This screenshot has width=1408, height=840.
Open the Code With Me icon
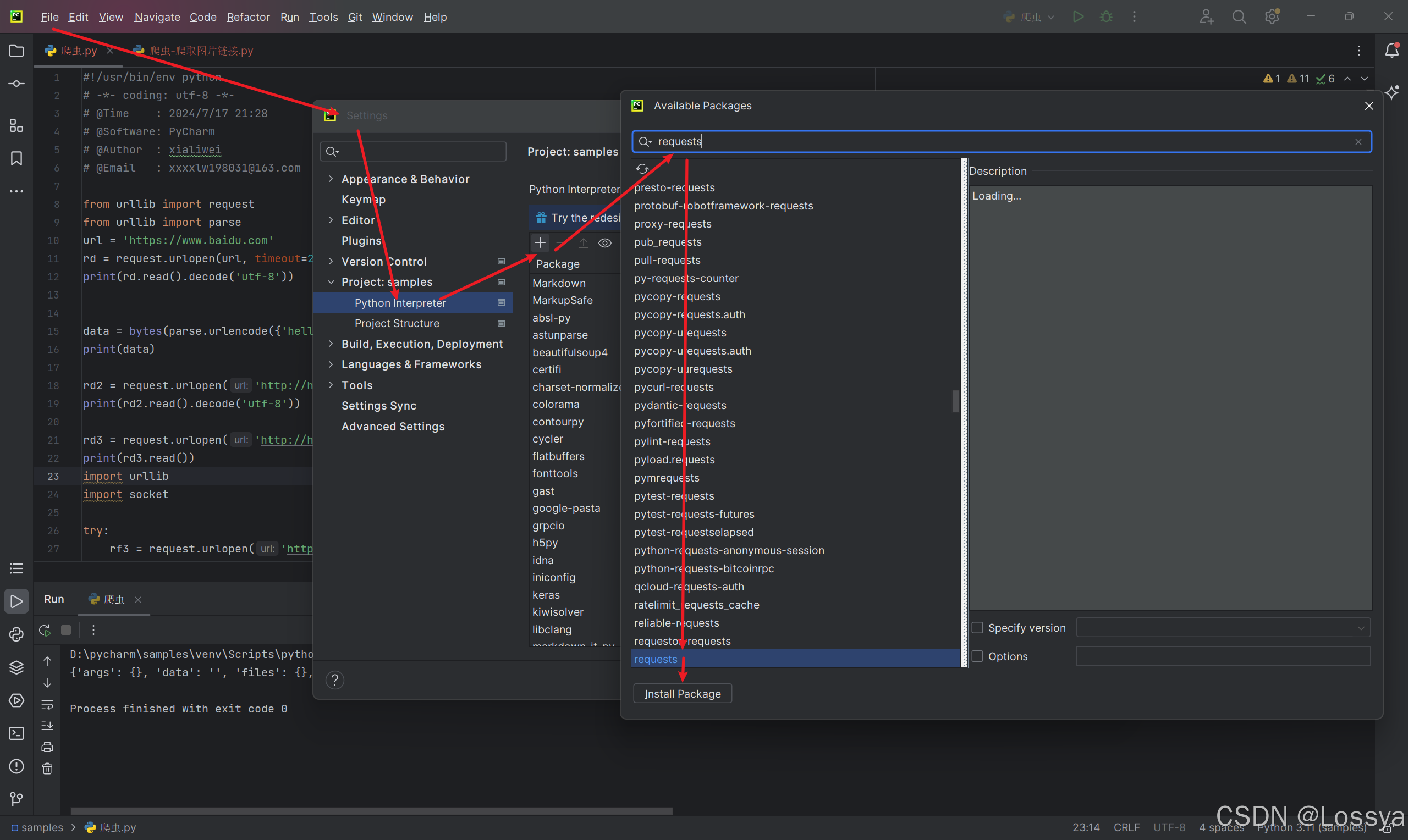1206,17
